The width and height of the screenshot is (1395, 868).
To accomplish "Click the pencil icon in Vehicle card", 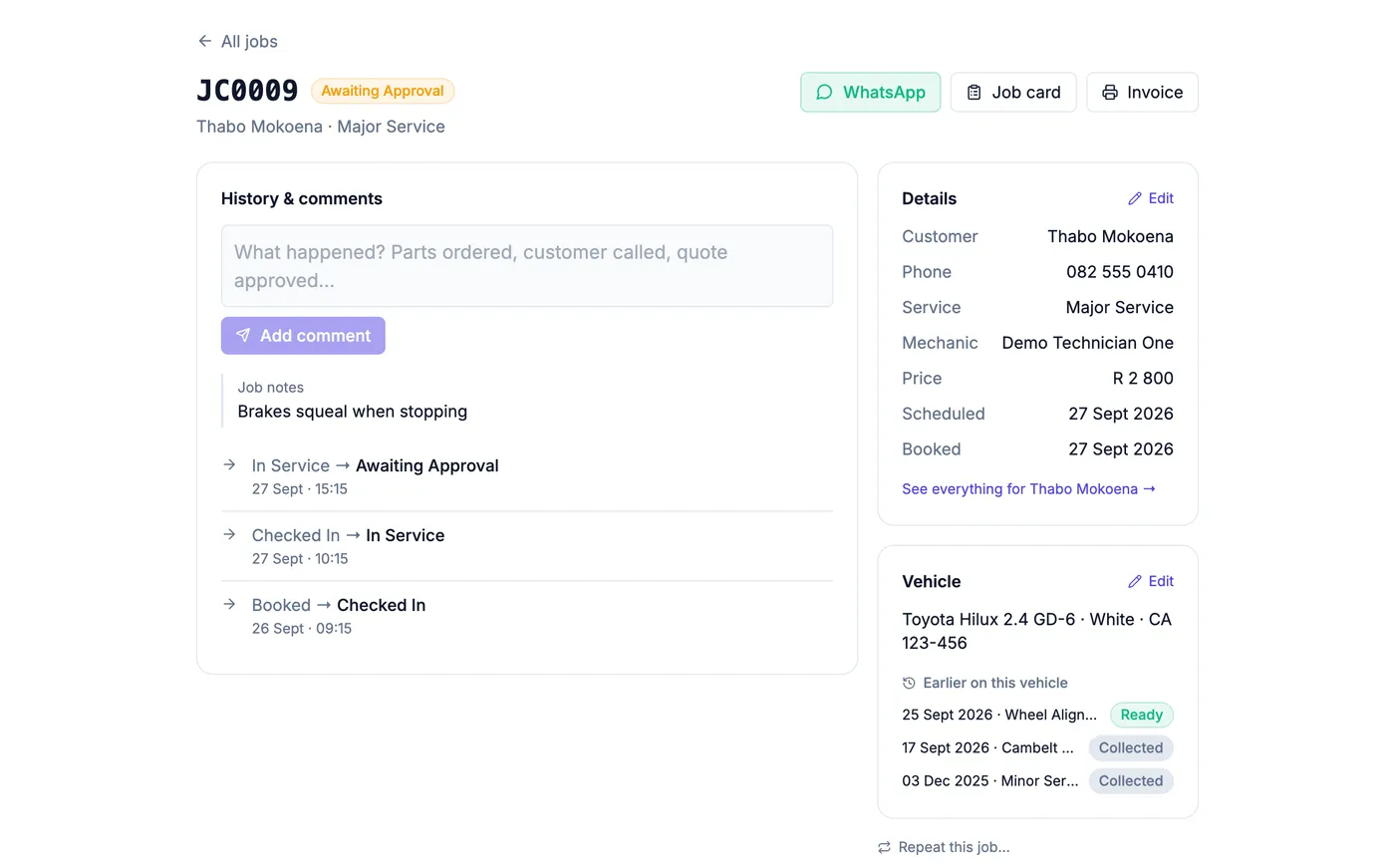I will click(1135, 581).
